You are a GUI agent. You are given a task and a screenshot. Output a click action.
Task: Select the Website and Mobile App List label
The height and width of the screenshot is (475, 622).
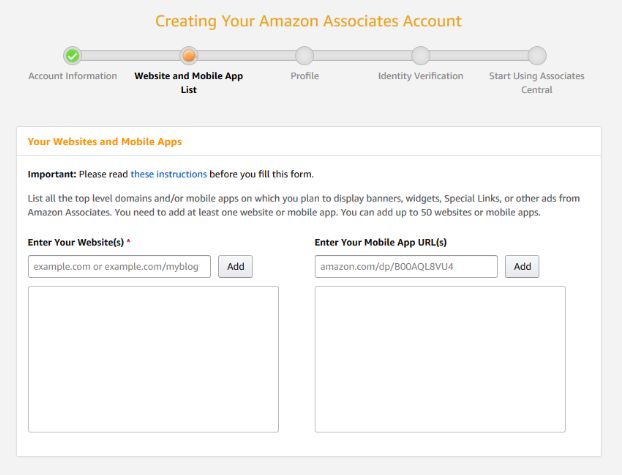click(188, 82)
